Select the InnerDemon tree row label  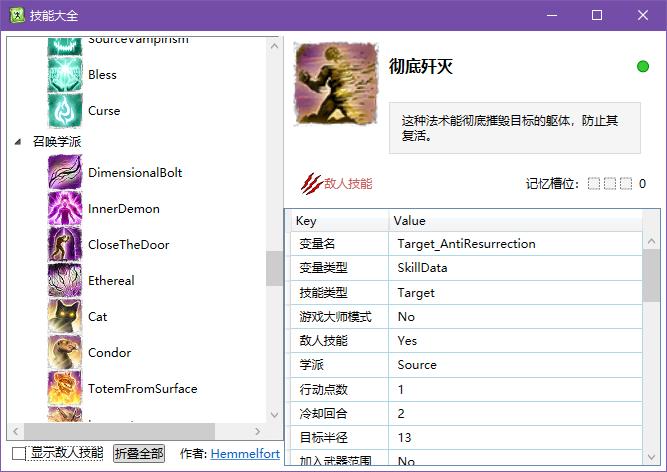pos(124,209)
